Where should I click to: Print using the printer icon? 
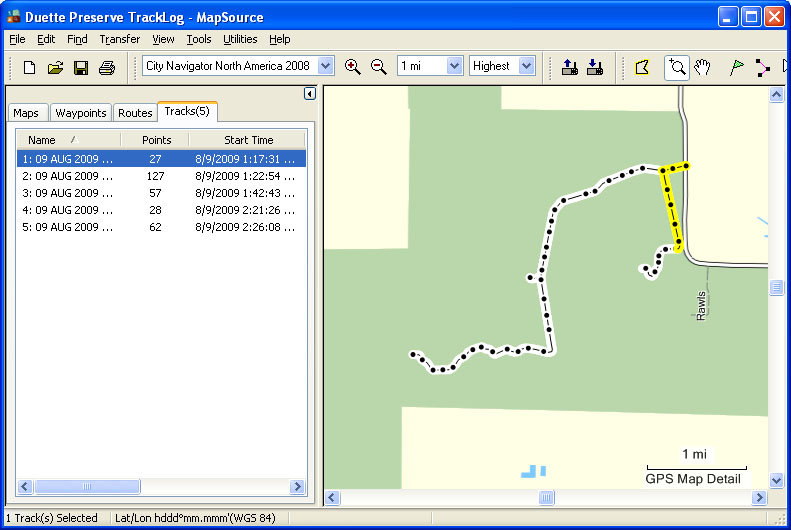tap(107, 67)
